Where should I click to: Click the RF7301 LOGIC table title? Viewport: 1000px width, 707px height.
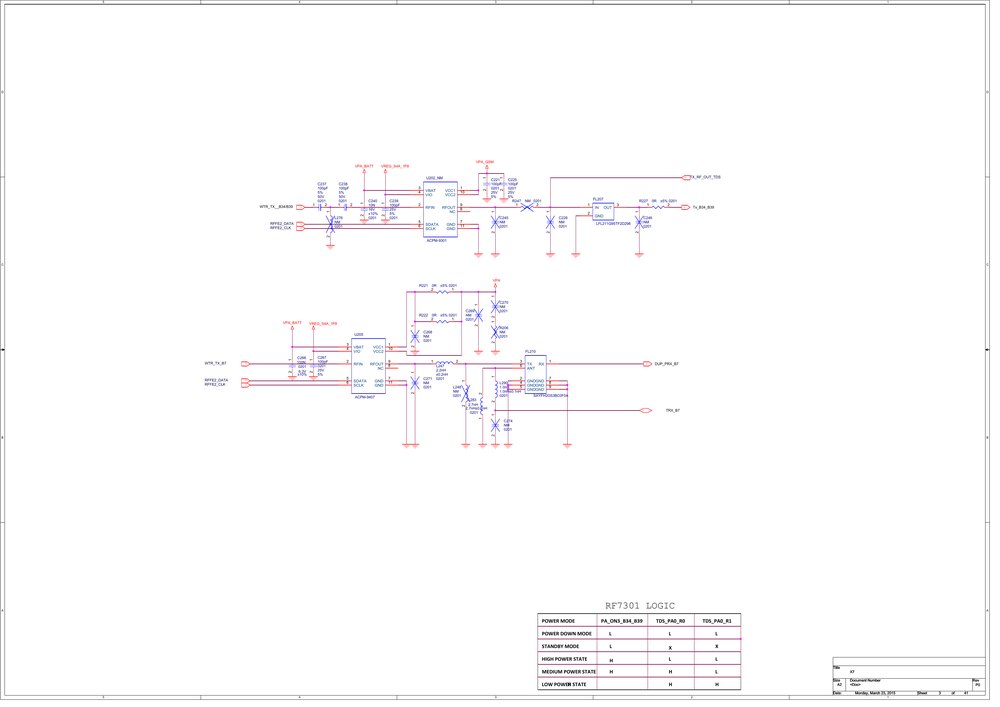click(x=640, y=606)
